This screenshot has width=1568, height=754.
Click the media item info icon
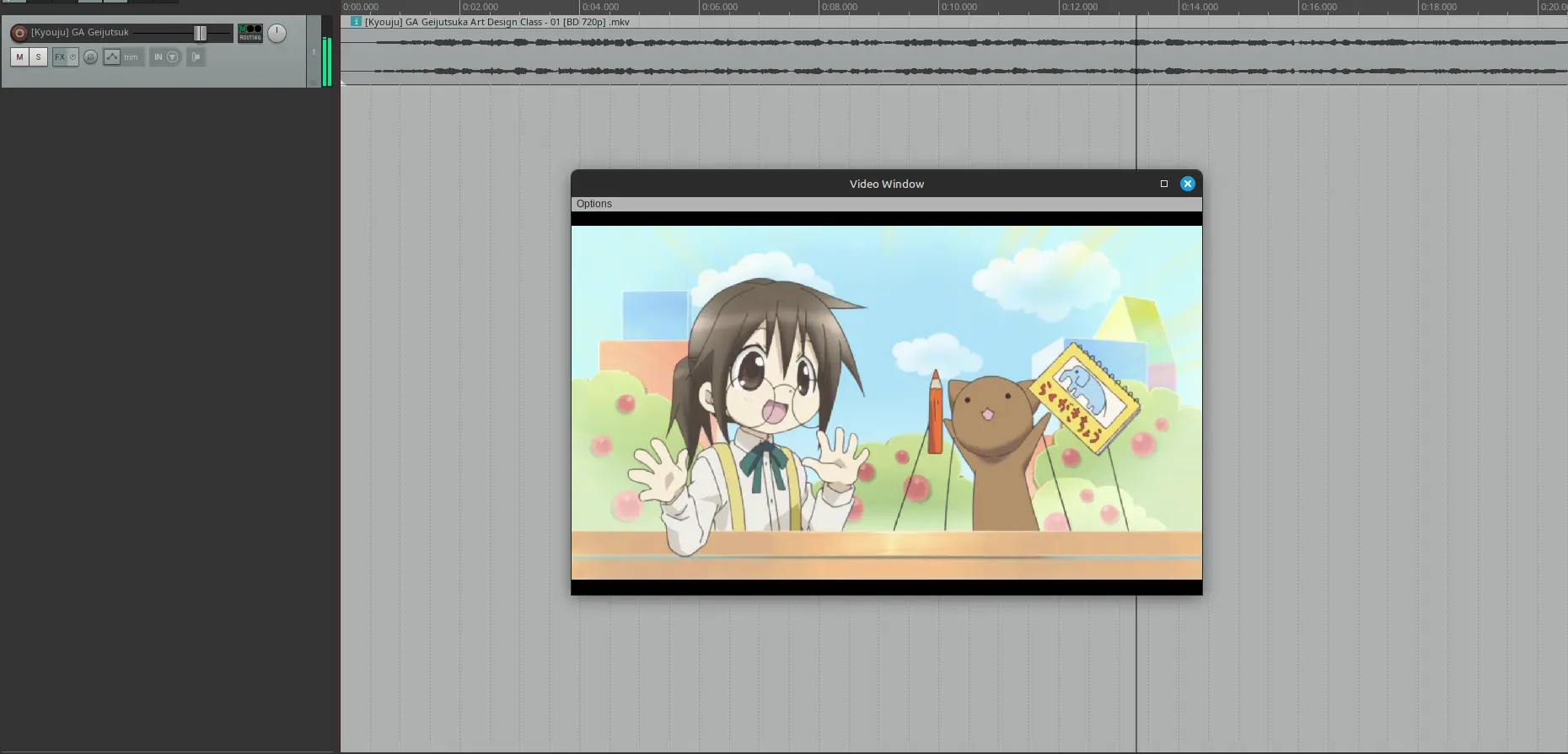356,21
